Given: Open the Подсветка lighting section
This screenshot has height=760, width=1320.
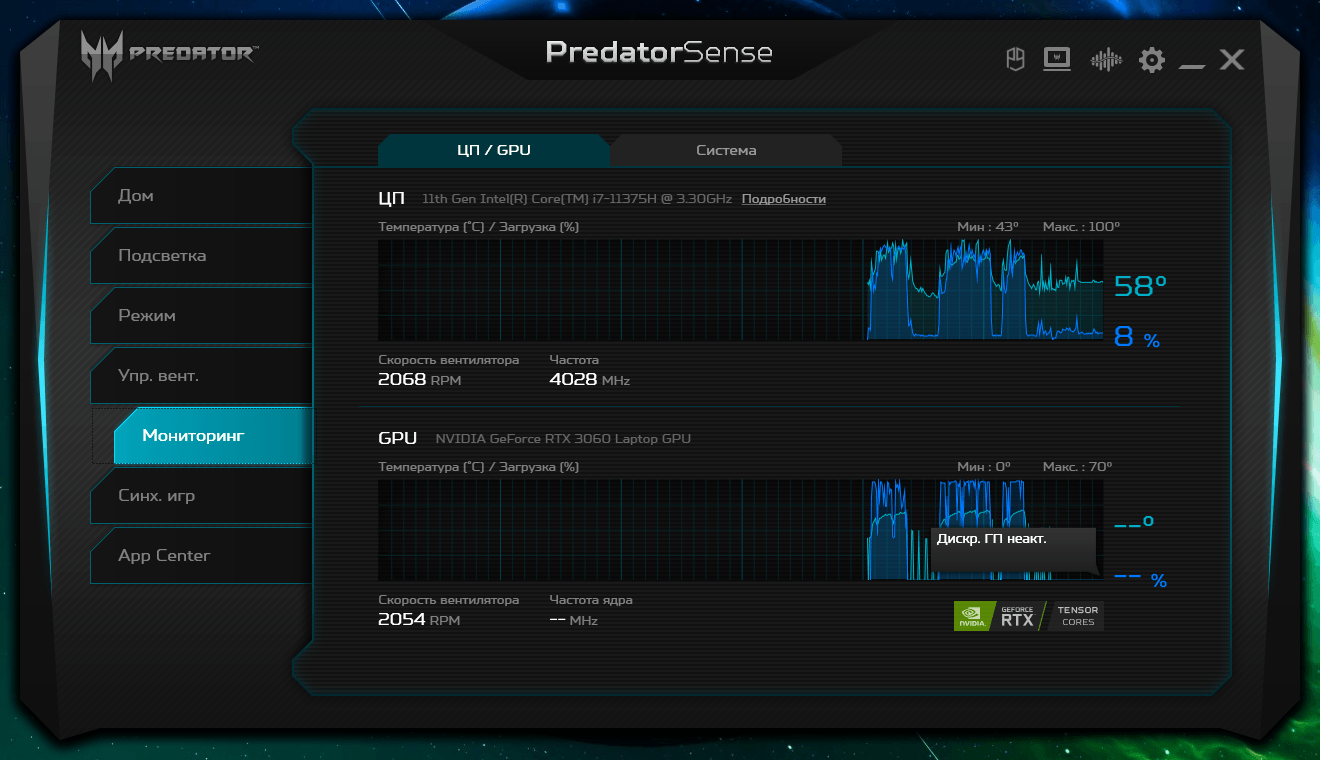Looking at the screenshot, I should [x=201, y=256].
